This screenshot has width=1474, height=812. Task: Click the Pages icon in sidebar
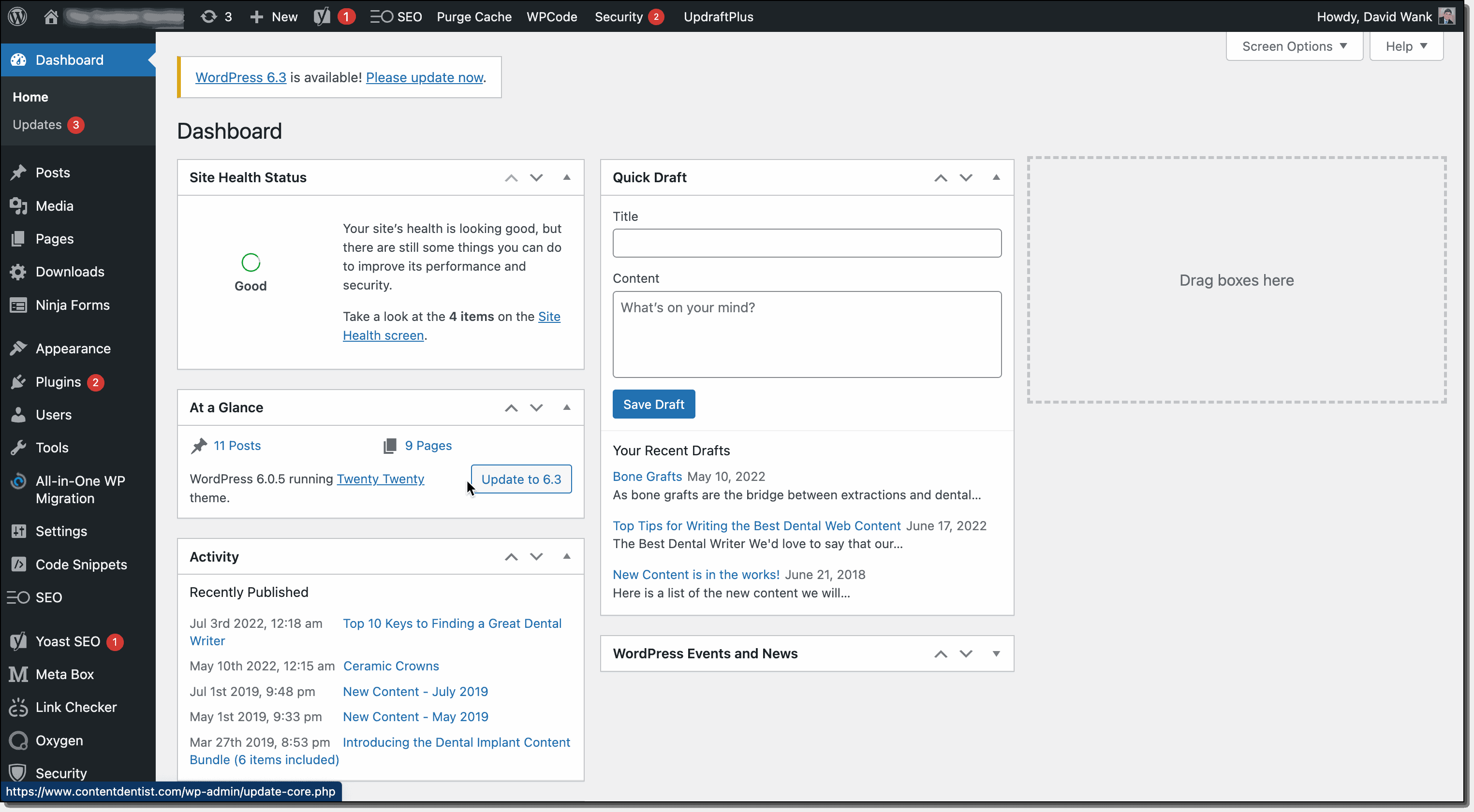[18, 238]
